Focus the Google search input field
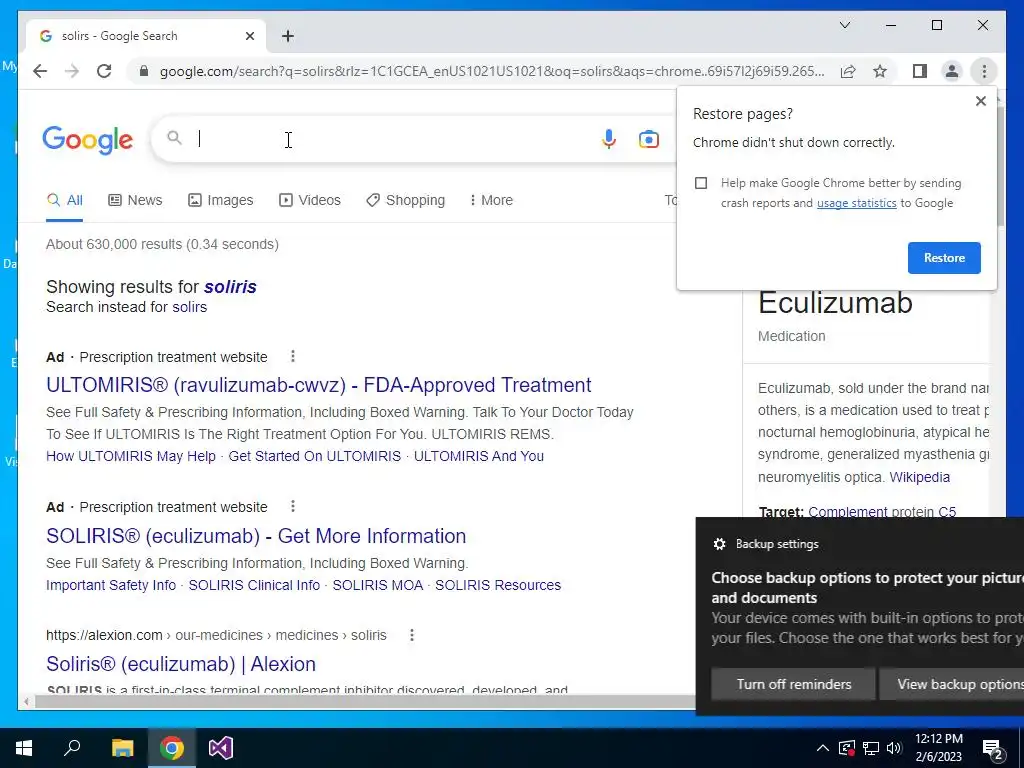Image resolution: width=1024 pixels, height=768 pixels. (x=392, y=139)
